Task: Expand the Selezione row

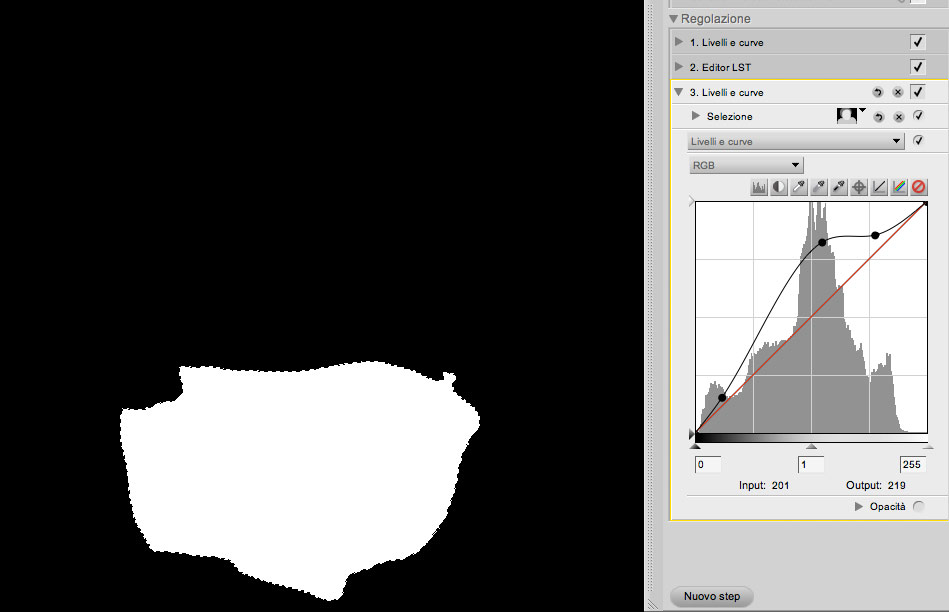Action: pos(696,116)
